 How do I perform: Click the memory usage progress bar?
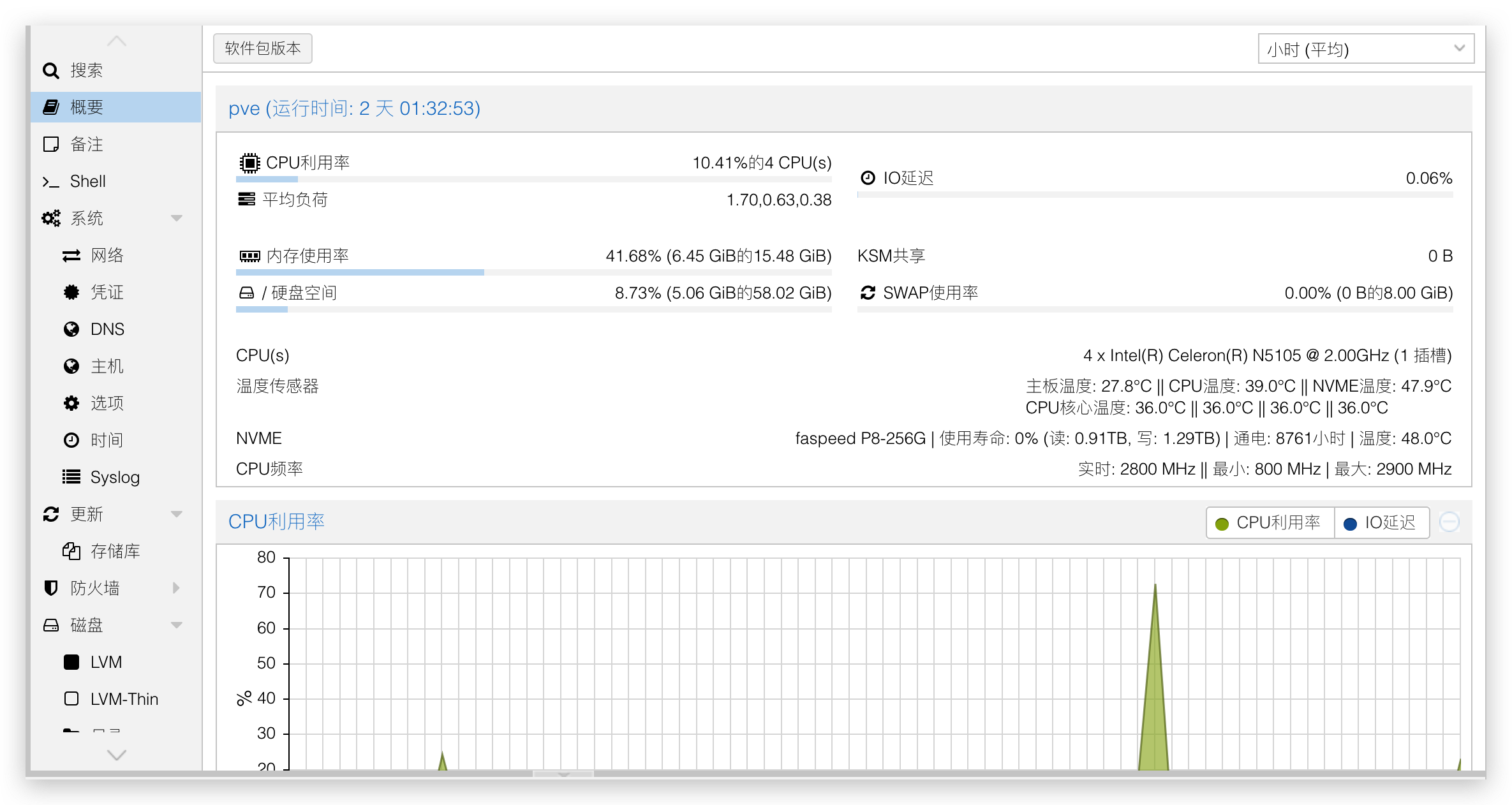[x=533, y=272]
